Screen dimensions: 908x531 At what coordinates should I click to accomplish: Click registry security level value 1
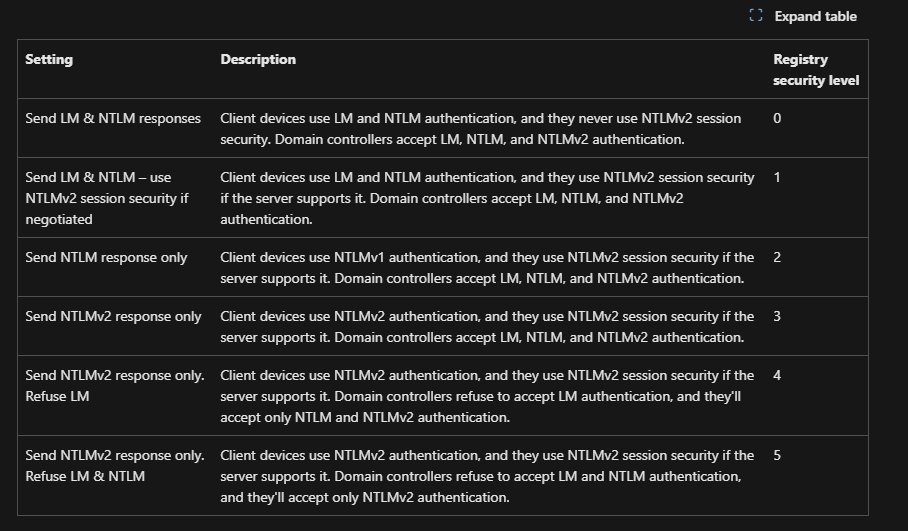[x=777, y=177]
